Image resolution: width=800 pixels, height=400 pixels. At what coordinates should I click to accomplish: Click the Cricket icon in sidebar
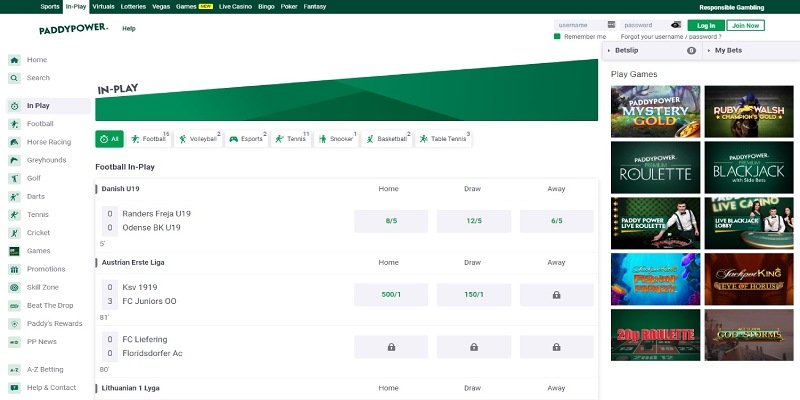(14, 233)
